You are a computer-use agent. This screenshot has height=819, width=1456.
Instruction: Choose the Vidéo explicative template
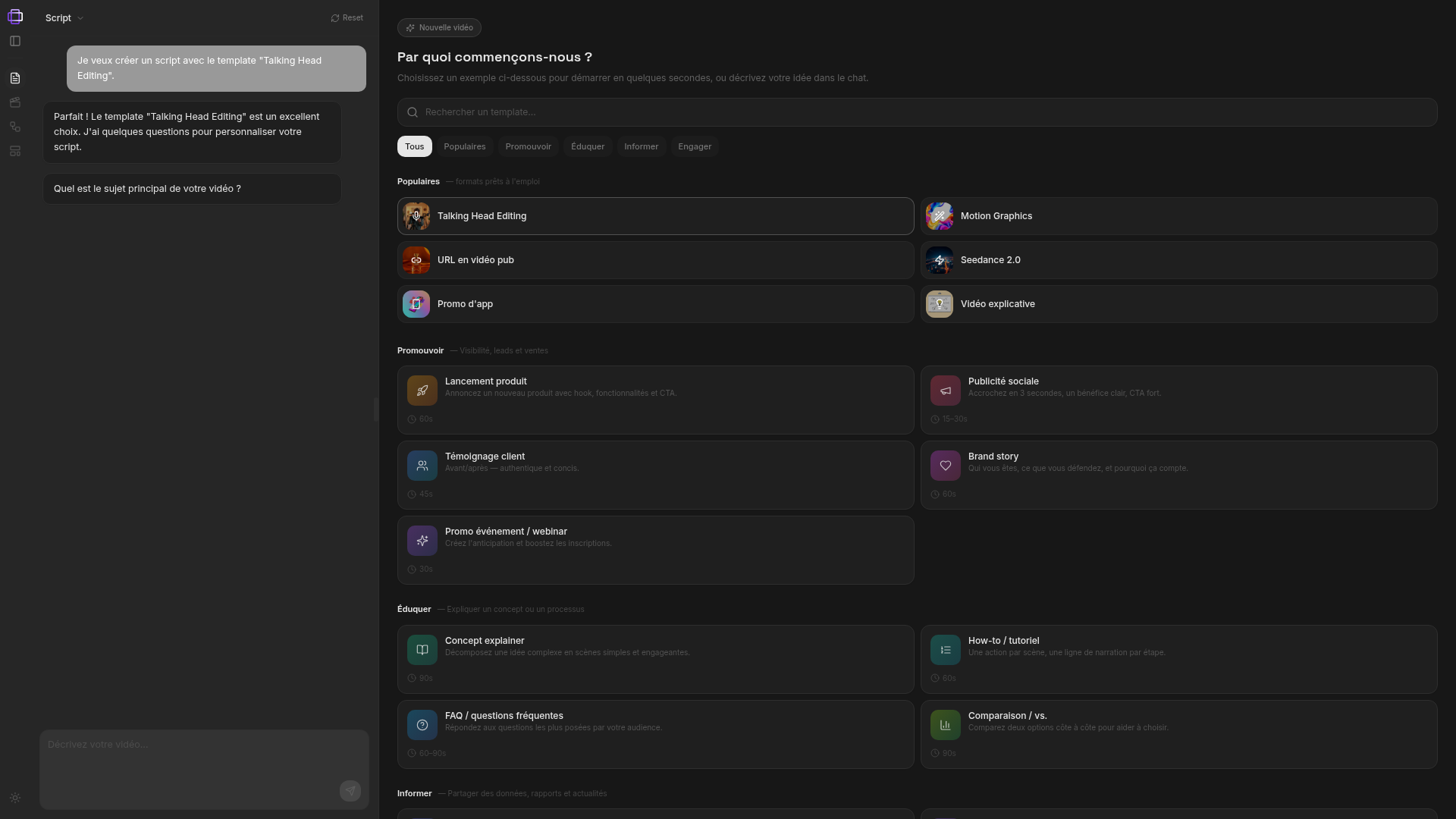point(1178,304)
